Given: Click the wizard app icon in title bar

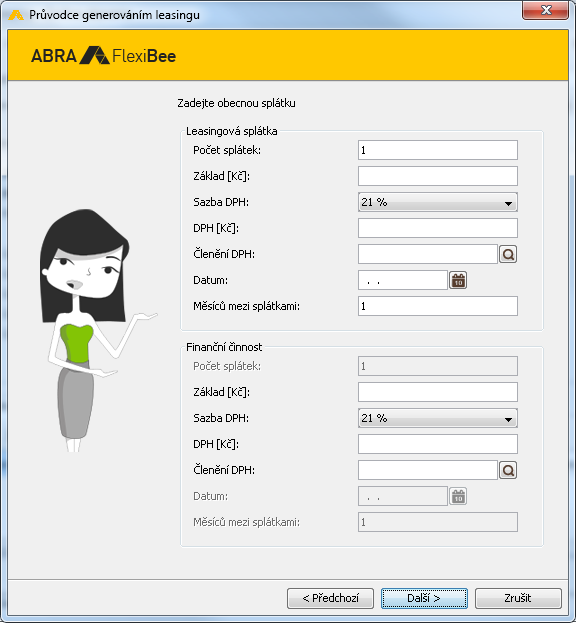Looking at the screenshot, I should (16, 15).
